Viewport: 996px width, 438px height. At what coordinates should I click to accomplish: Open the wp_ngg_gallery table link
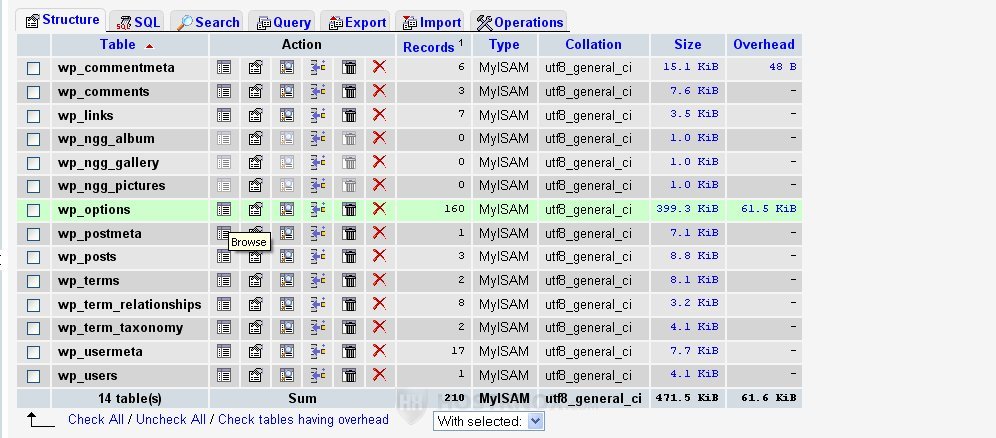point(109,163)
